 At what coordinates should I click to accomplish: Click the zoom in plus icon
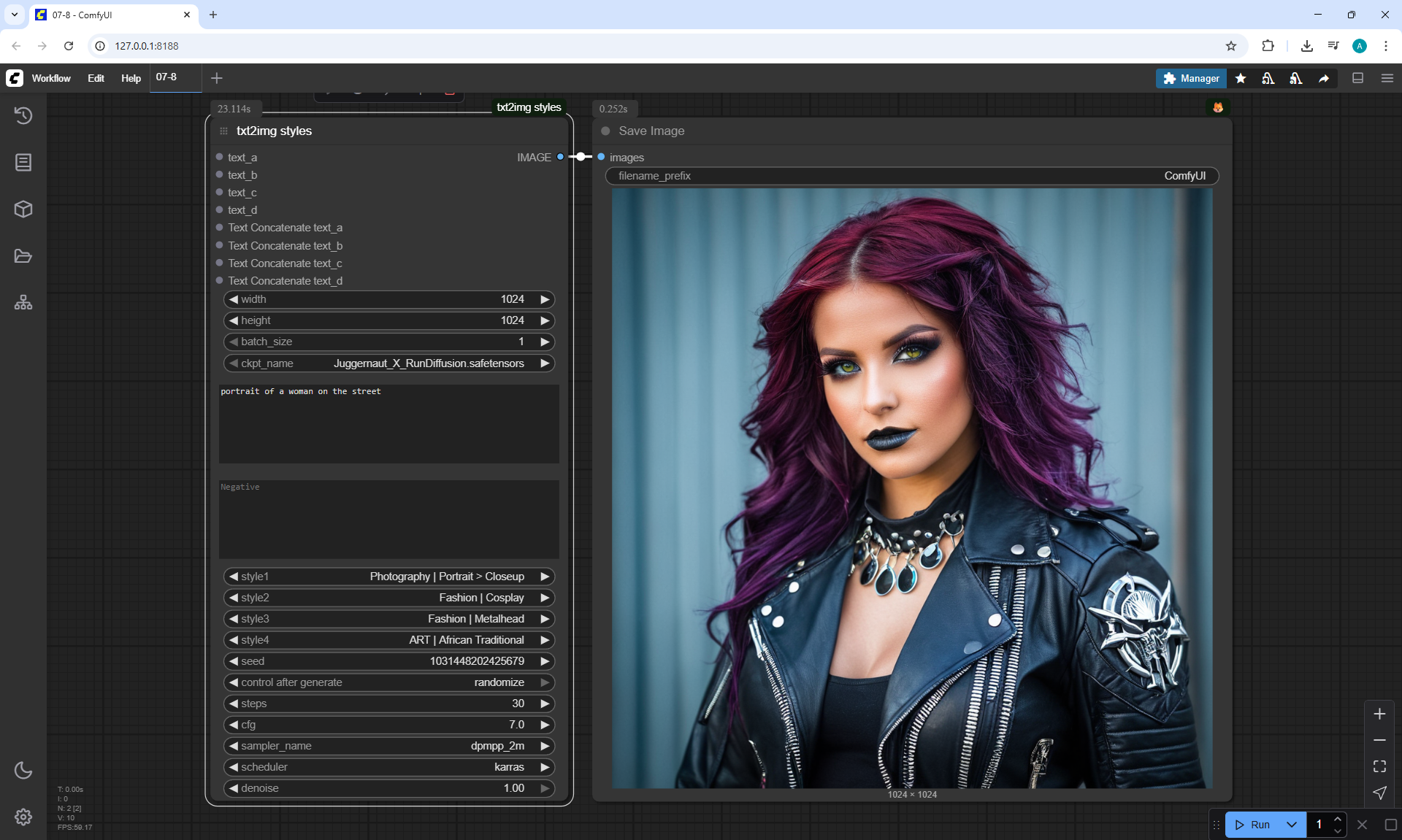click(x=1379, y=714)
